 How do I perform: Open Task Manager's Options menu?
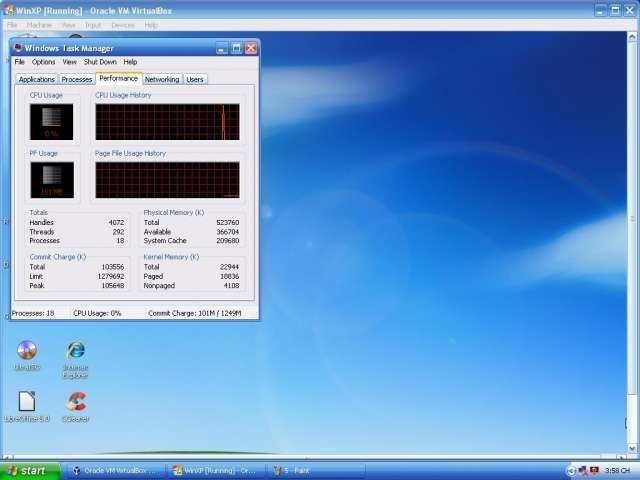click(43, 62)
